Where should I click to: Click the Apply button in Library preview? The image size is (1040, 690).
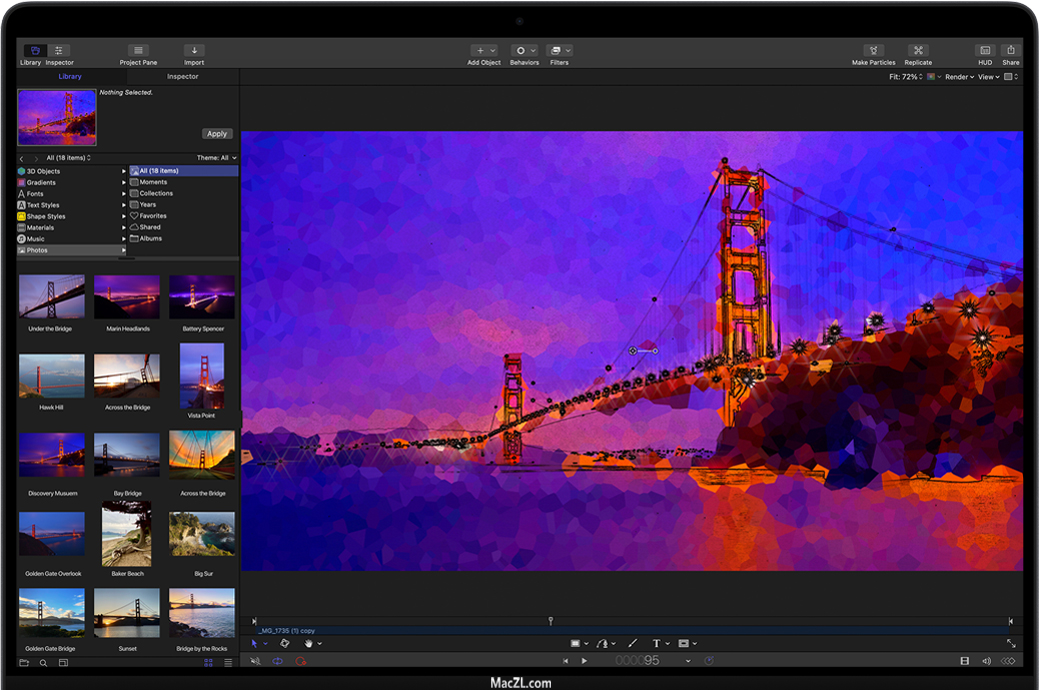pyautogui.click(x=216, y=134)
